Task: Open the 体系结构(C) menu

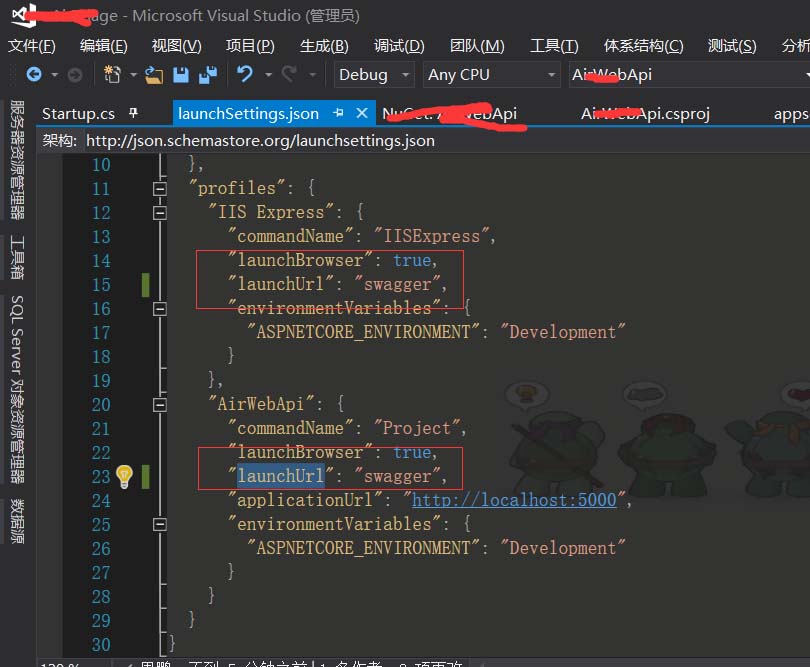Action: click(643, 46)
